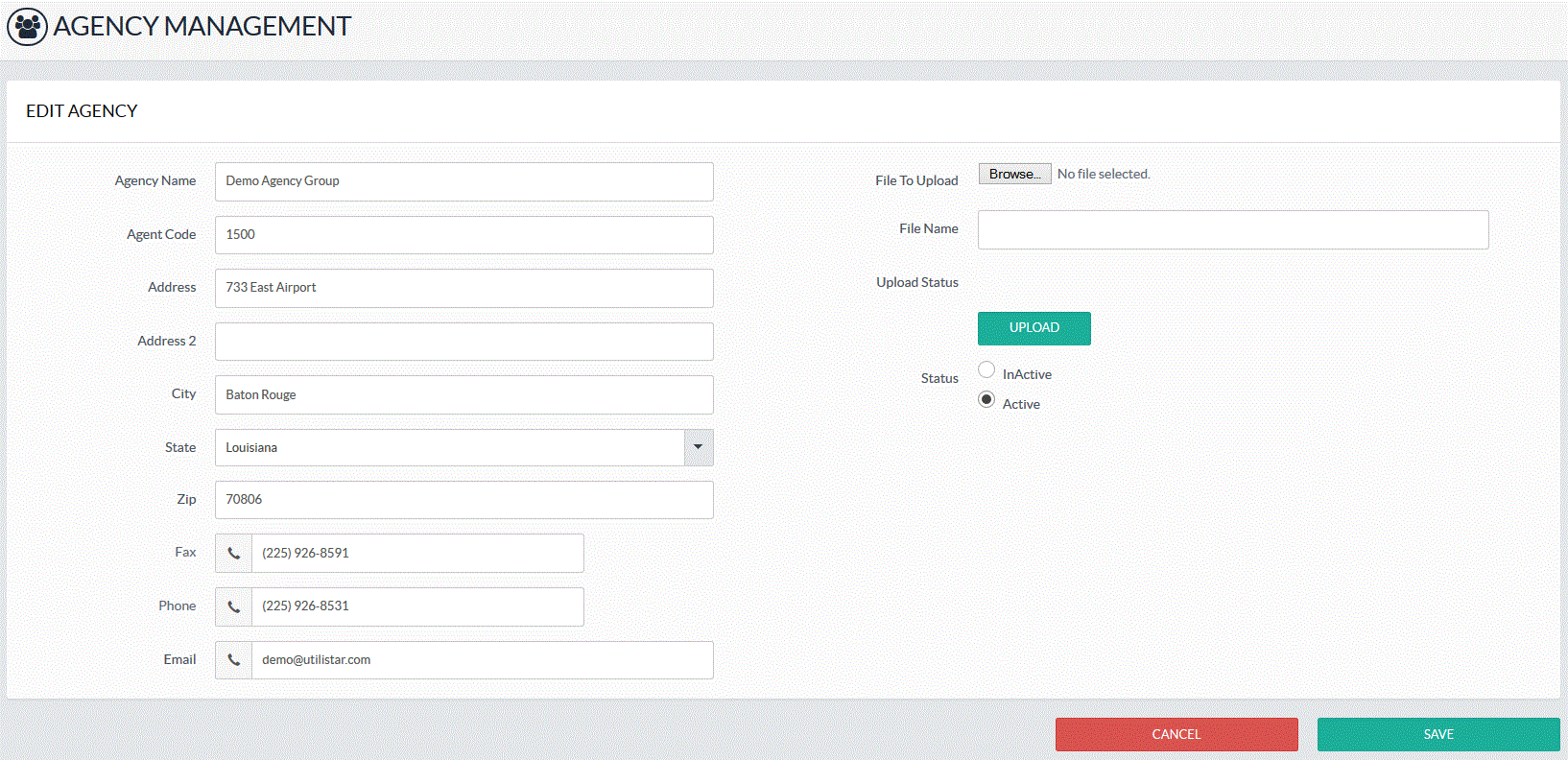Screen dimensions: 1568x760
Task: Click the City field with Baton Rouge
Action: pos(464,394)
